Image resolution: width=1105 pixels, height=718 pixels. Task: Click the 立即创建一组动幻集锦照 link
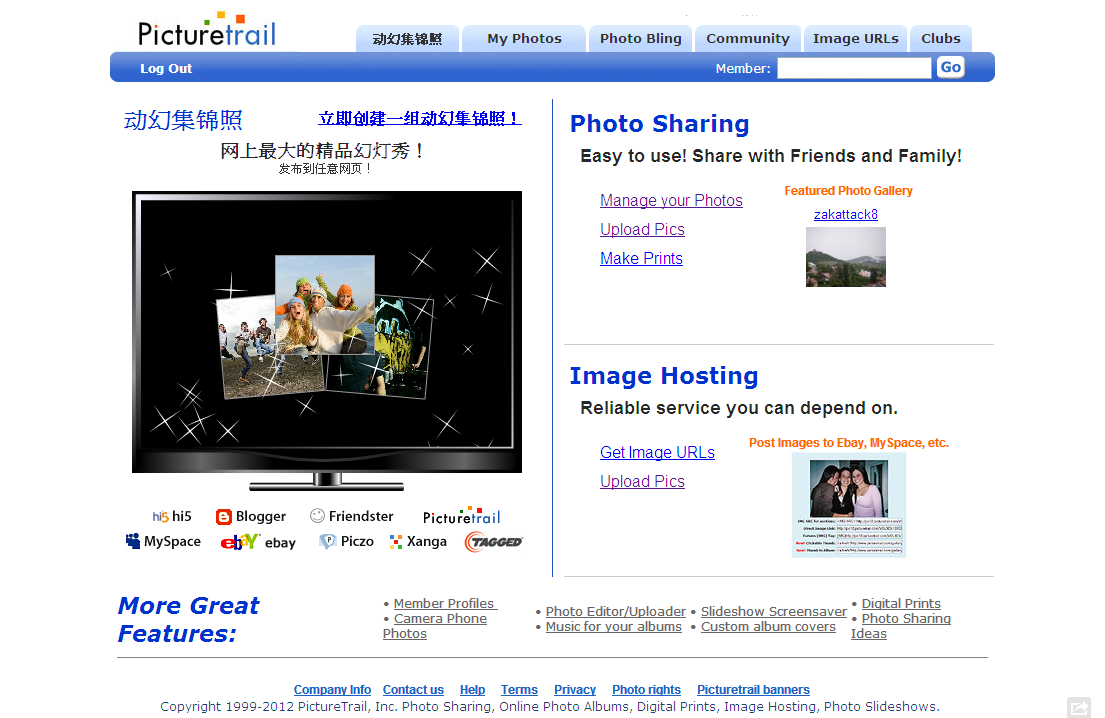coord(419,118)
